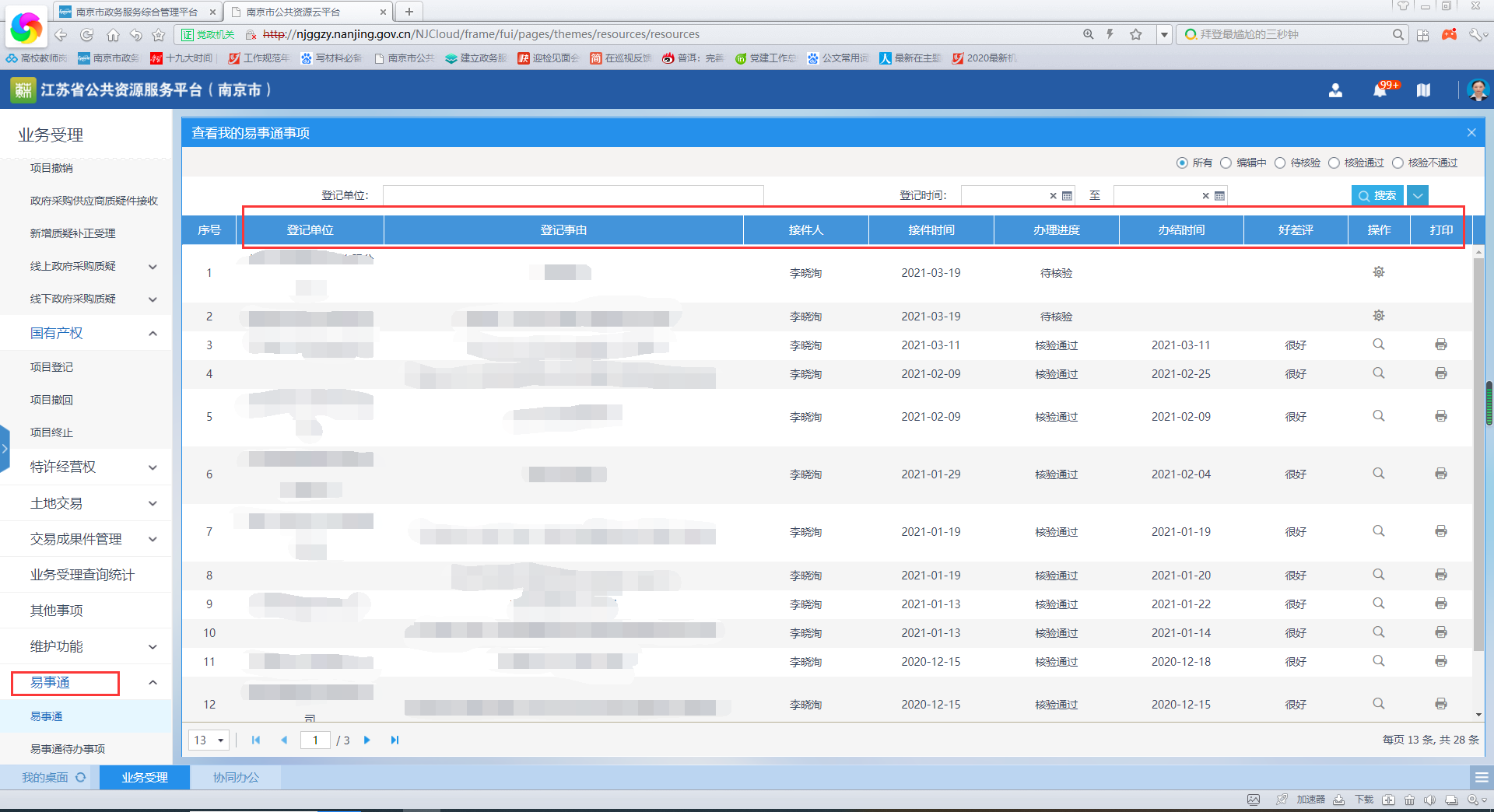Print row 4 completed 2021-02-25
This screenshot has width=1494, height=812.
(1441, 373)
